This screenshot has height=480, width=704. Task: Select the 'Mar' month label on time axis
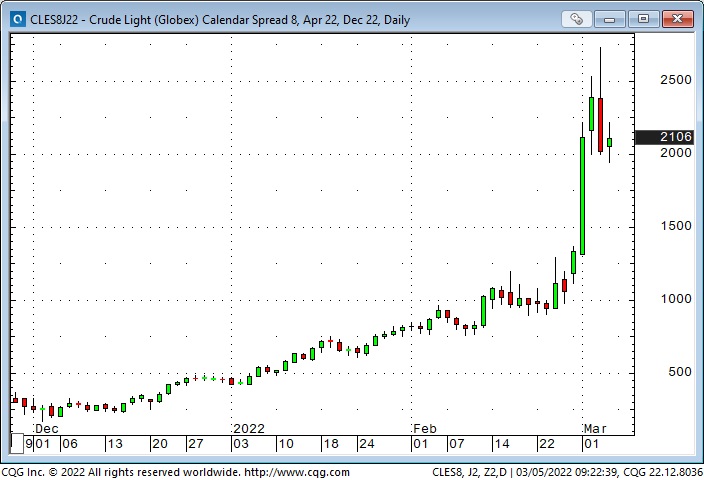point(595,428)
